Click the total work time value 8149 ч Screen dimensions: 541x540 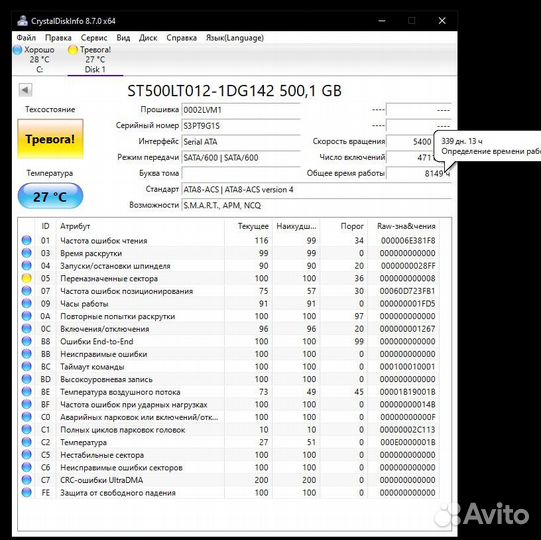[x=418, y=173]
